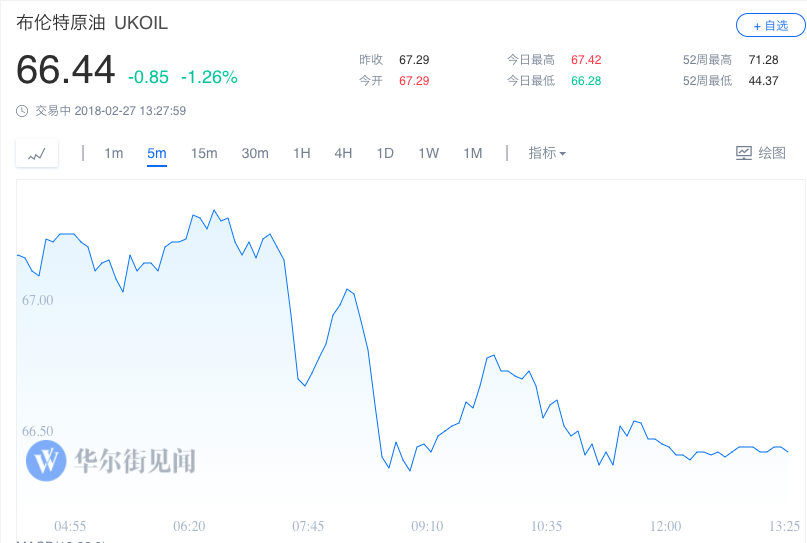
Task: Open the 绘图 drawing tool
Action: [761, 153]
